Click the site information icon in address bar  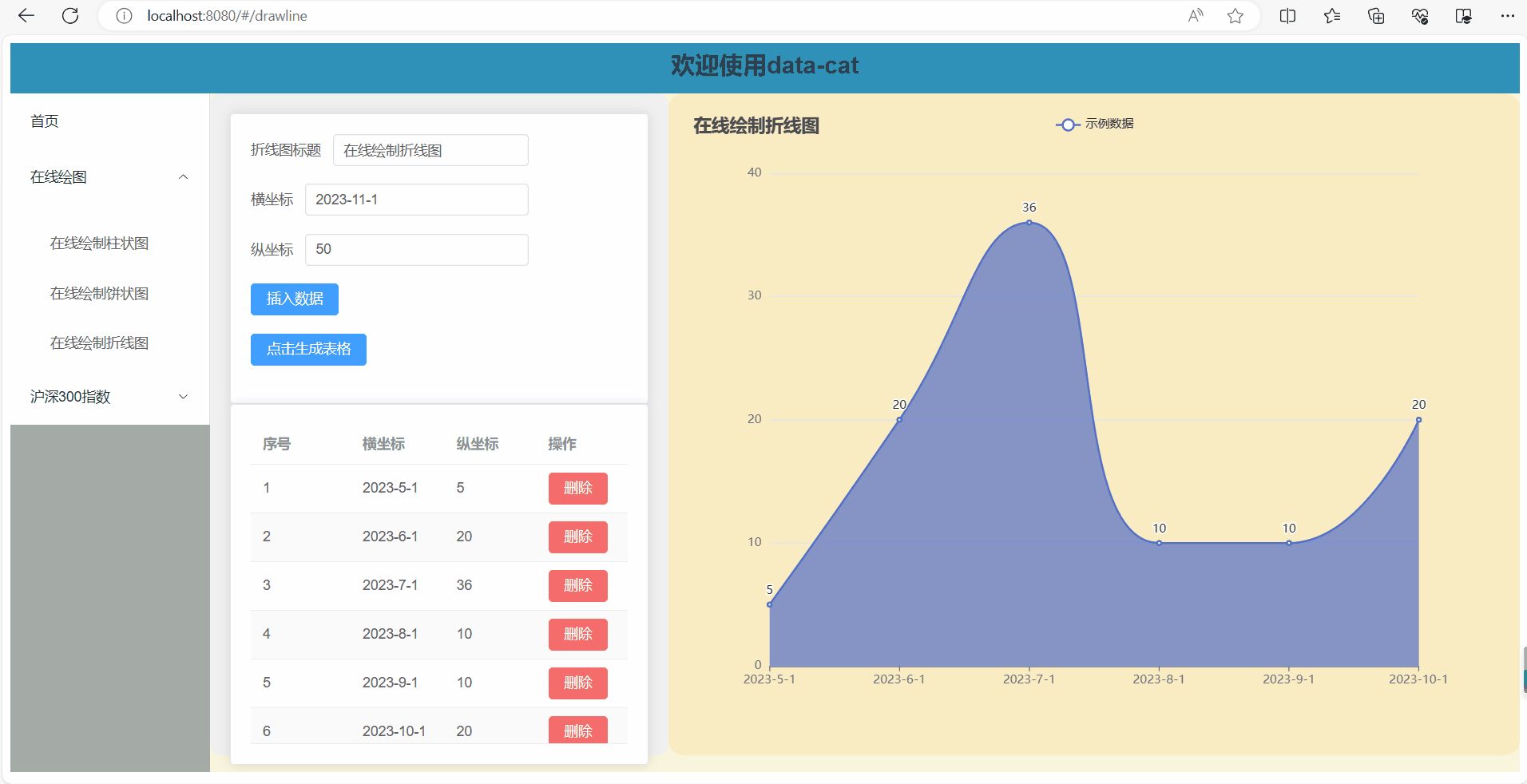coord(124,16)
